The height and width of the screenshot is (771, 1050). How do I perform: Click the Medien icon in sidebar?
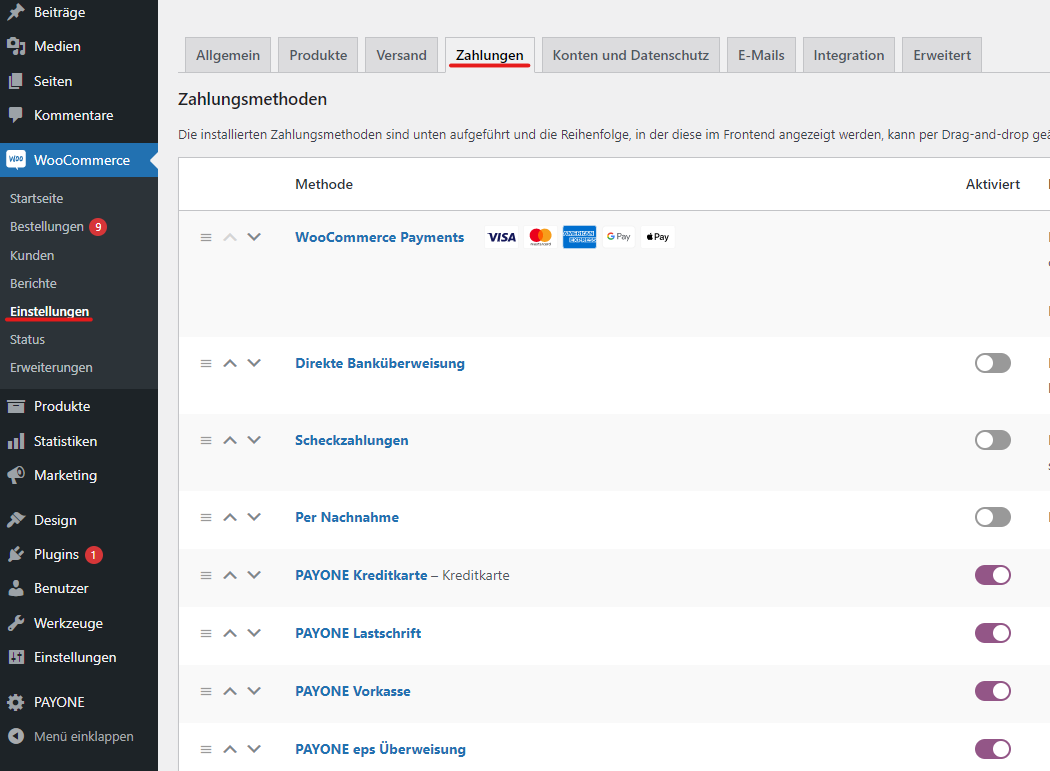[x=16, y=46]
